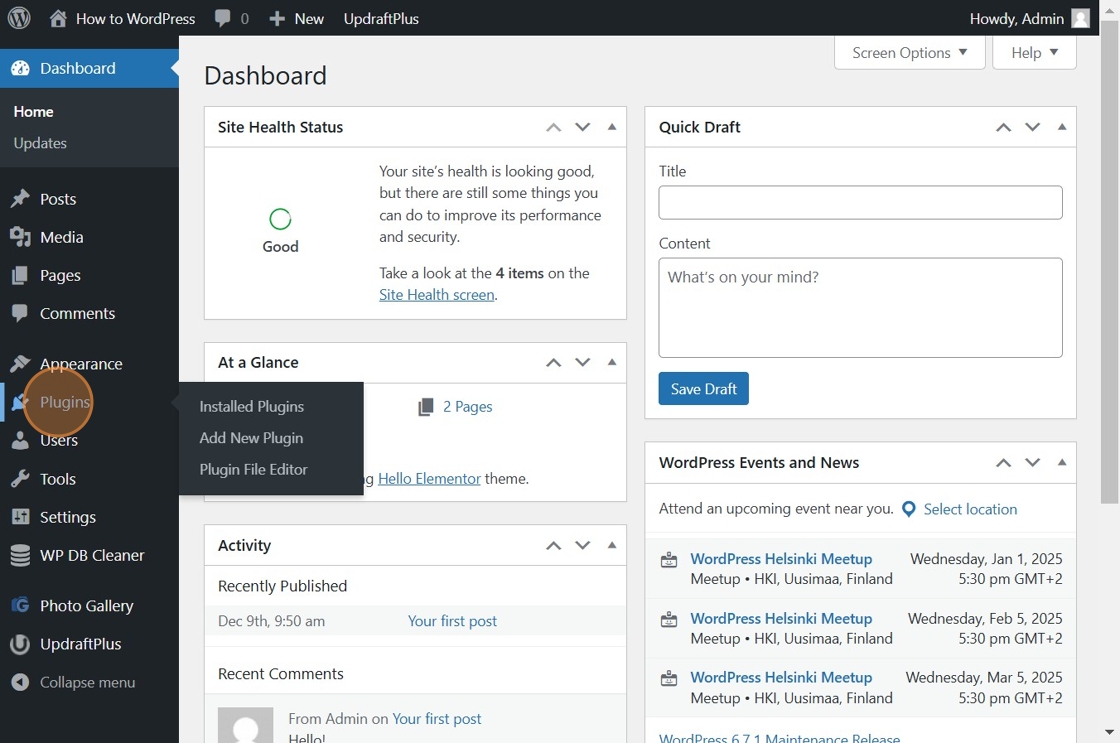Click the Pages icon in sidebar
Viewport: 1120px width, 743px height.
[x=20, y=275]
